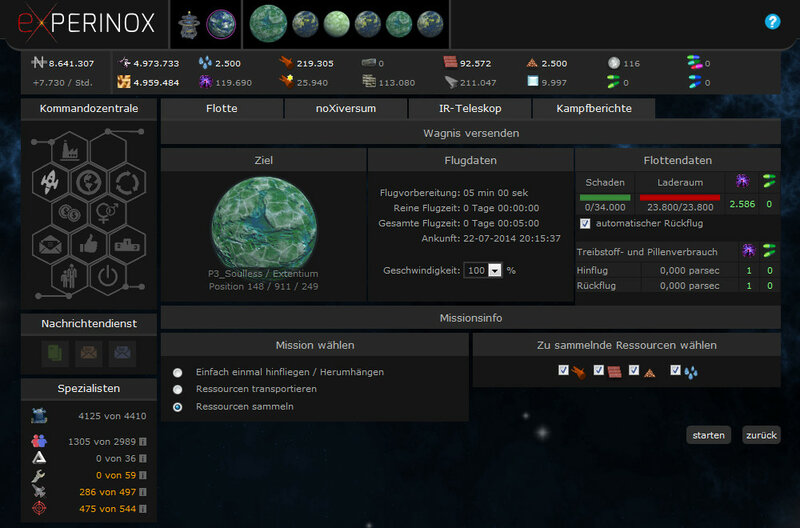Click the arrival time 22-07-2014 20:15:37
The image size is (800, 528).
pyautogui.click(x=512, y=239)
